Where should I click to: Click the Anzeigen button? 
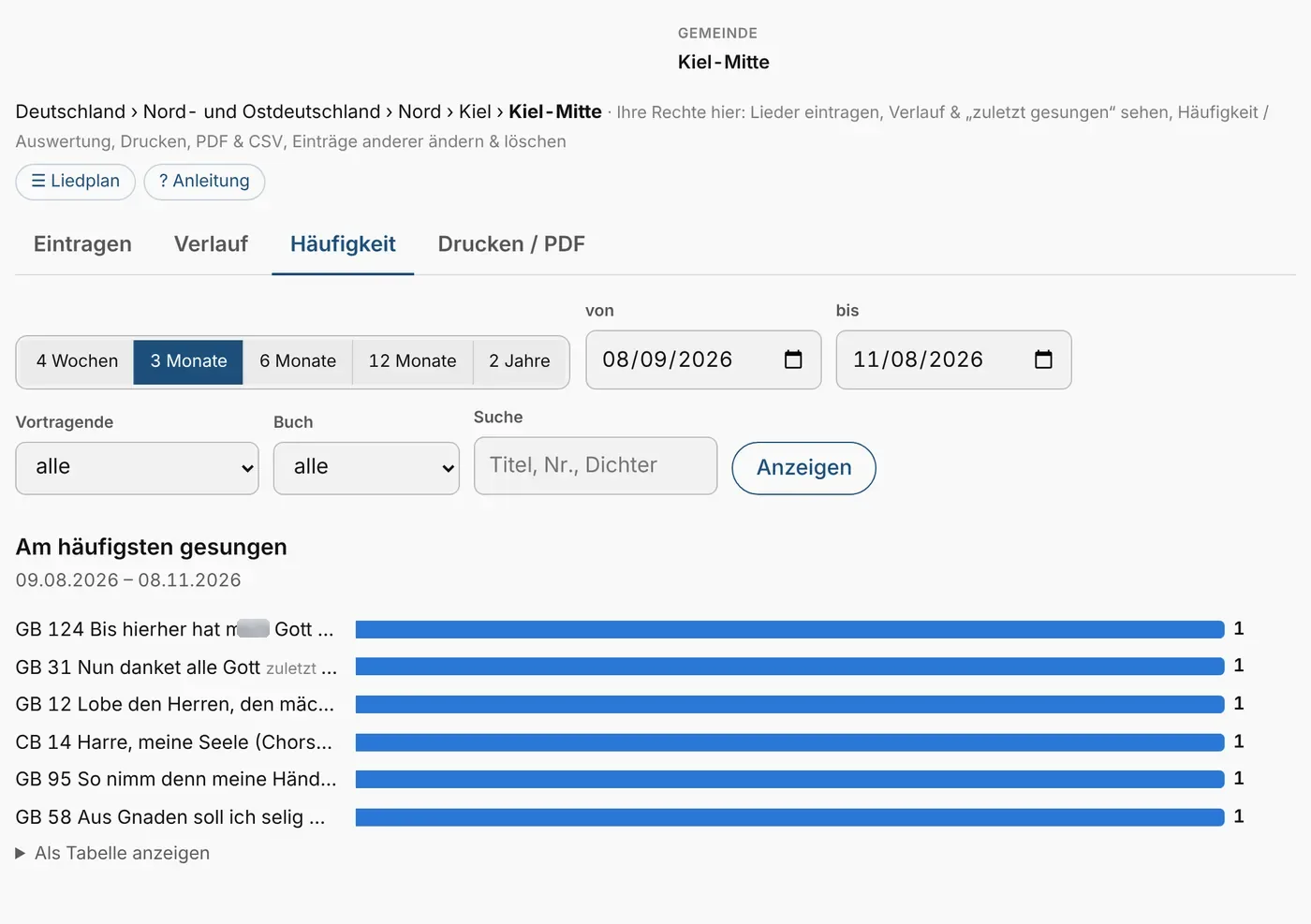click(803, 468)
